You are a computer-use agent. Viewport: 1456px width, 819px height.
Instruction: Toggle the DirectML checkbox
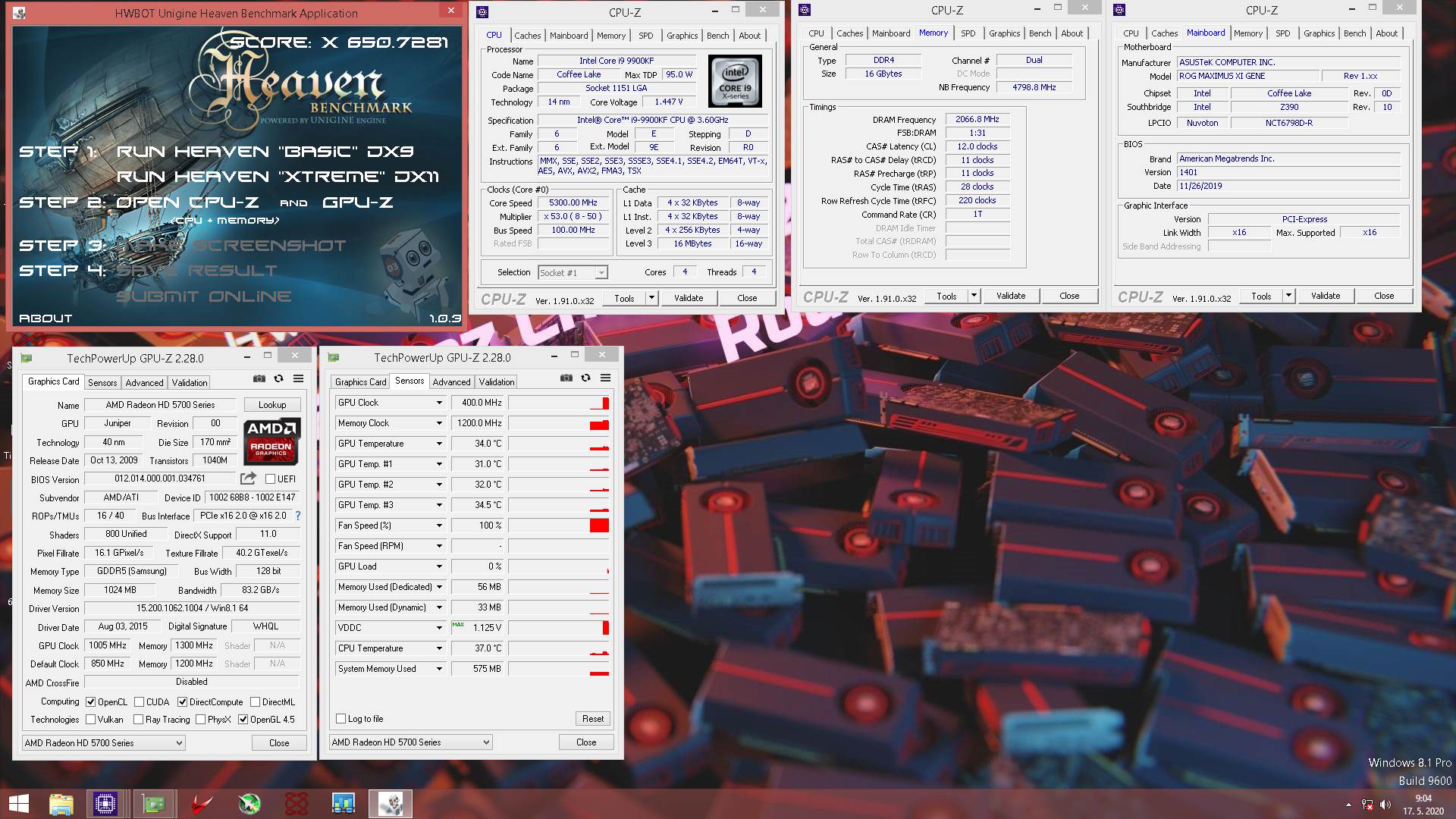tap(256, 702)
